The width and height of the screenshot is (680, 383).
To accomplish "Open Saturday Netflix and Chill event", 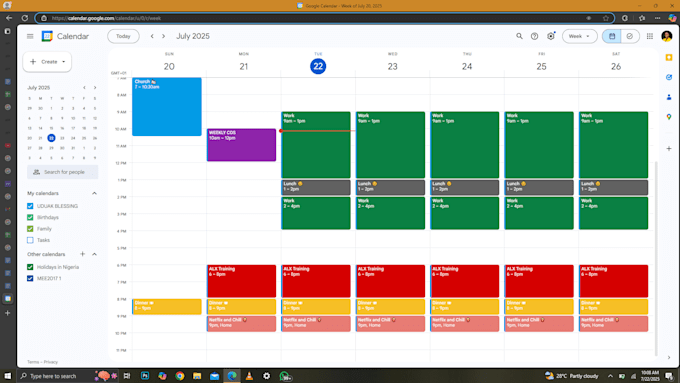I will [614, 324].
